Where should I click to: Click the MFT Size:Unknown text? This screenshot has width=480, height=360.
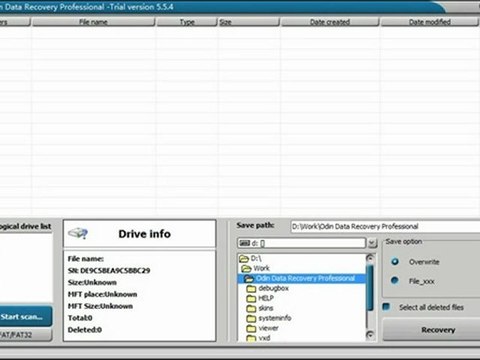100,306
